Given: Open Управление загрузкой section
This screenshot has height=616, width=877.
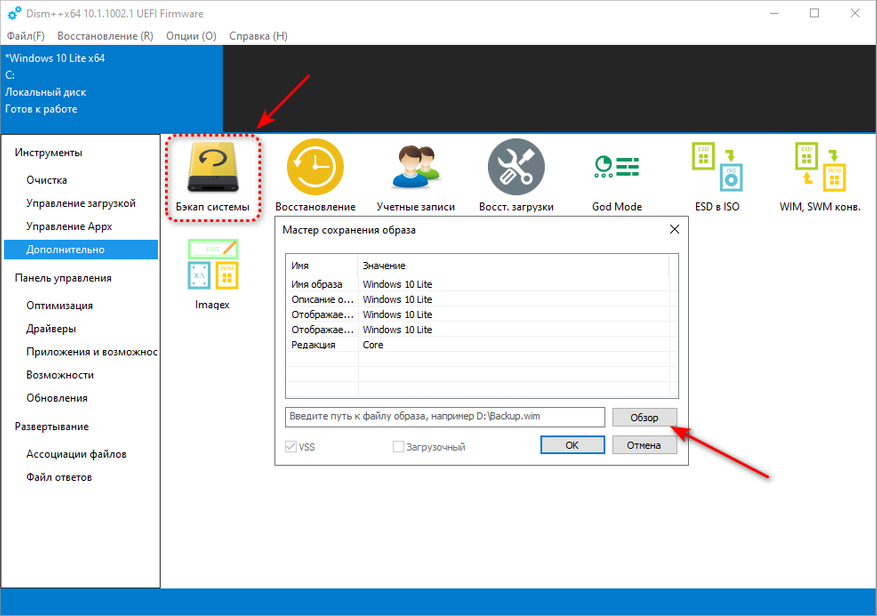Looking at the screenshot, I should point(81,203).
